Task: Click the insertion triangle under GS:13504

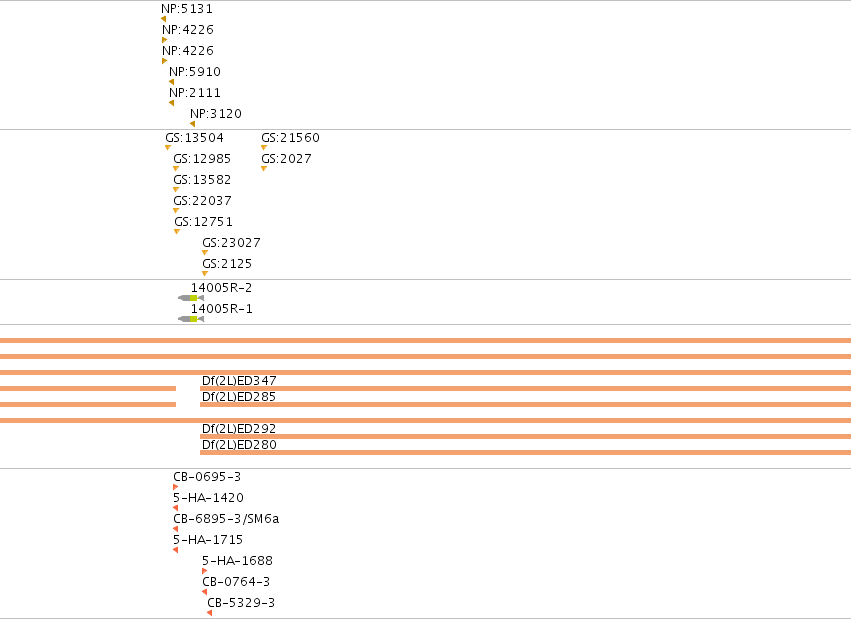Action: point(168,148)
